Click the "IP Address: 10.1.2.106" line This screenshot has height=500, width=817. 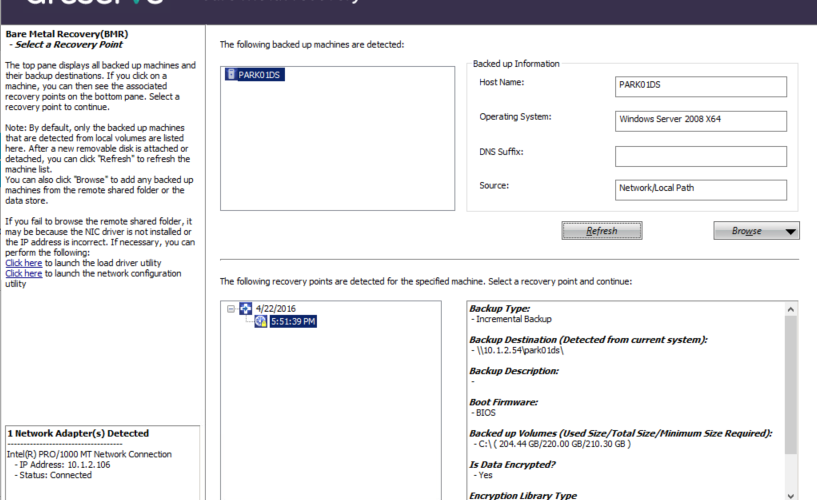pos(63,465)
